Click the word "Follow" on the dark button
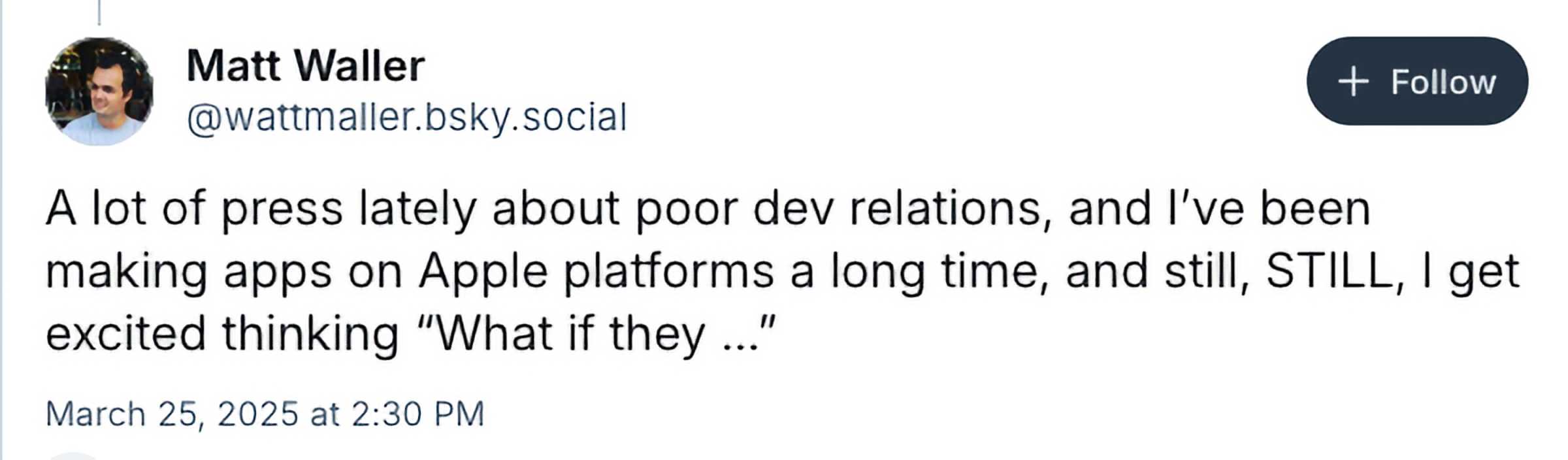Image resolution: width=1568 pixels, height=460 pixels. click(1443, 82)
